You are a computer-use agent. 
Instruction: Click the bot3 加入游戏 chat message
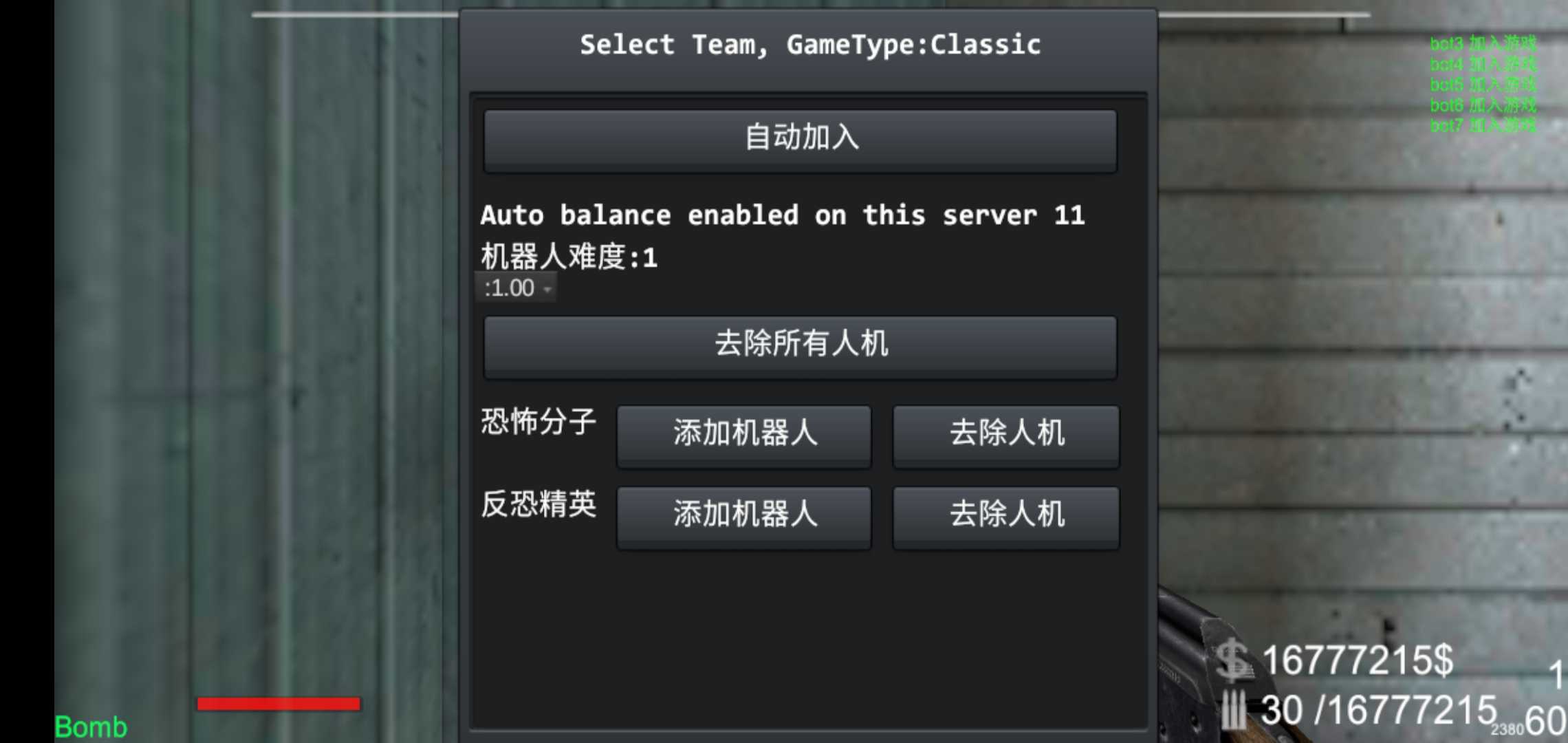[1483, 43]
